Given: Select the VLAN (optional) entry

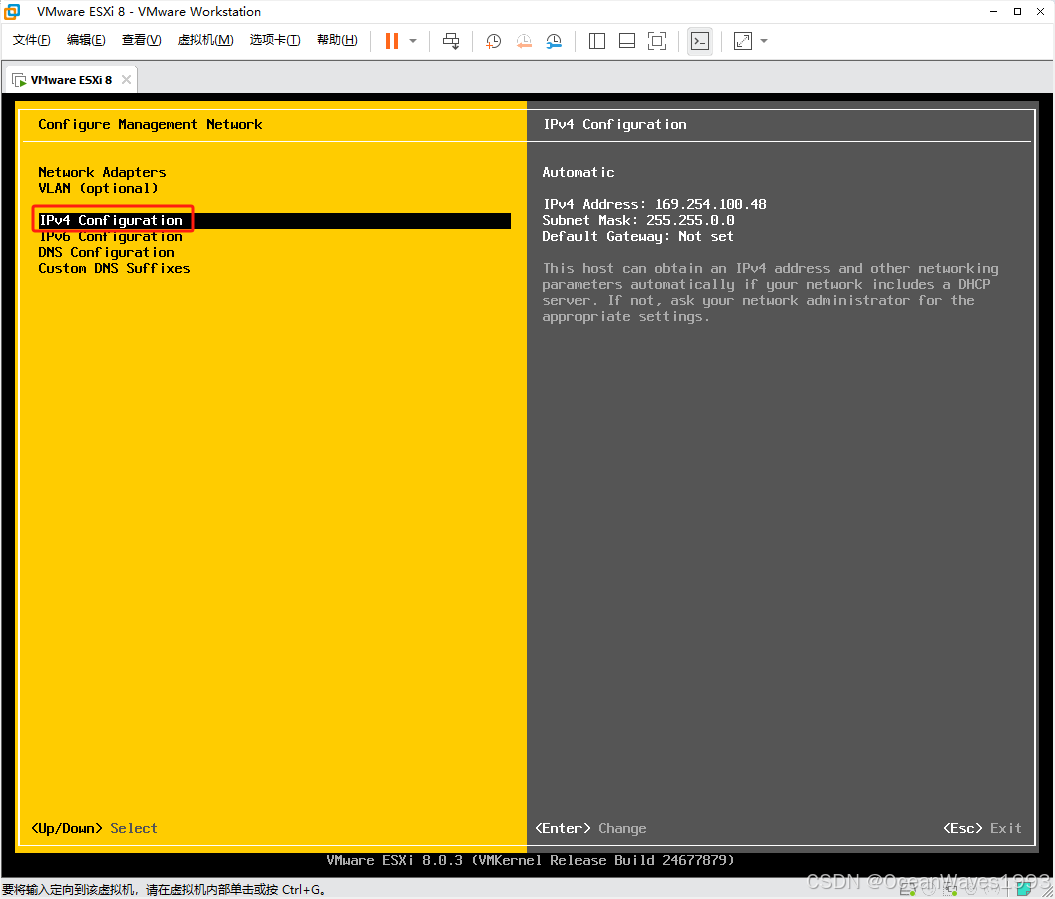Looking at the screenshot, I should 98,188.
